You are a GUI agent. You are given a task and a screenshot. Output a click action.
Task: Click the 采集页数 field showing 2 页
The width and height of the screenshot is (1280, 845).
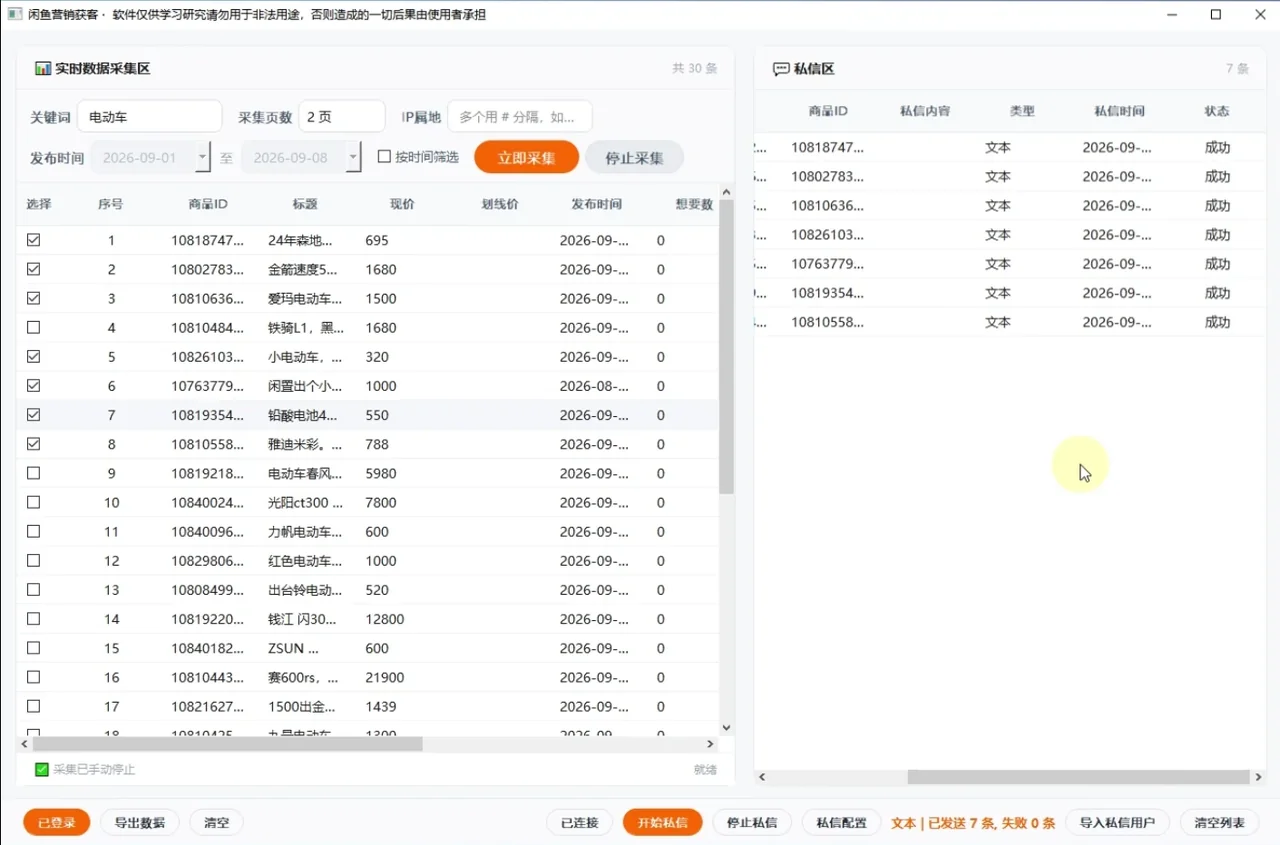point(341,116)
